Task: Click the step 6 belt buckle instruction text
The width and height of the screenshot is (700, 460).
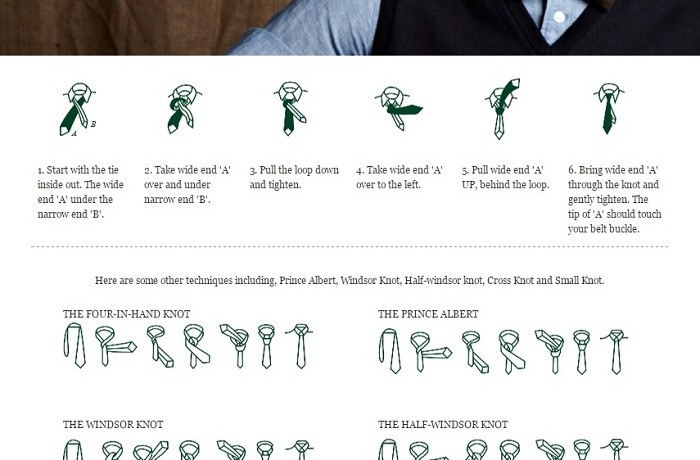Action: 615,199
